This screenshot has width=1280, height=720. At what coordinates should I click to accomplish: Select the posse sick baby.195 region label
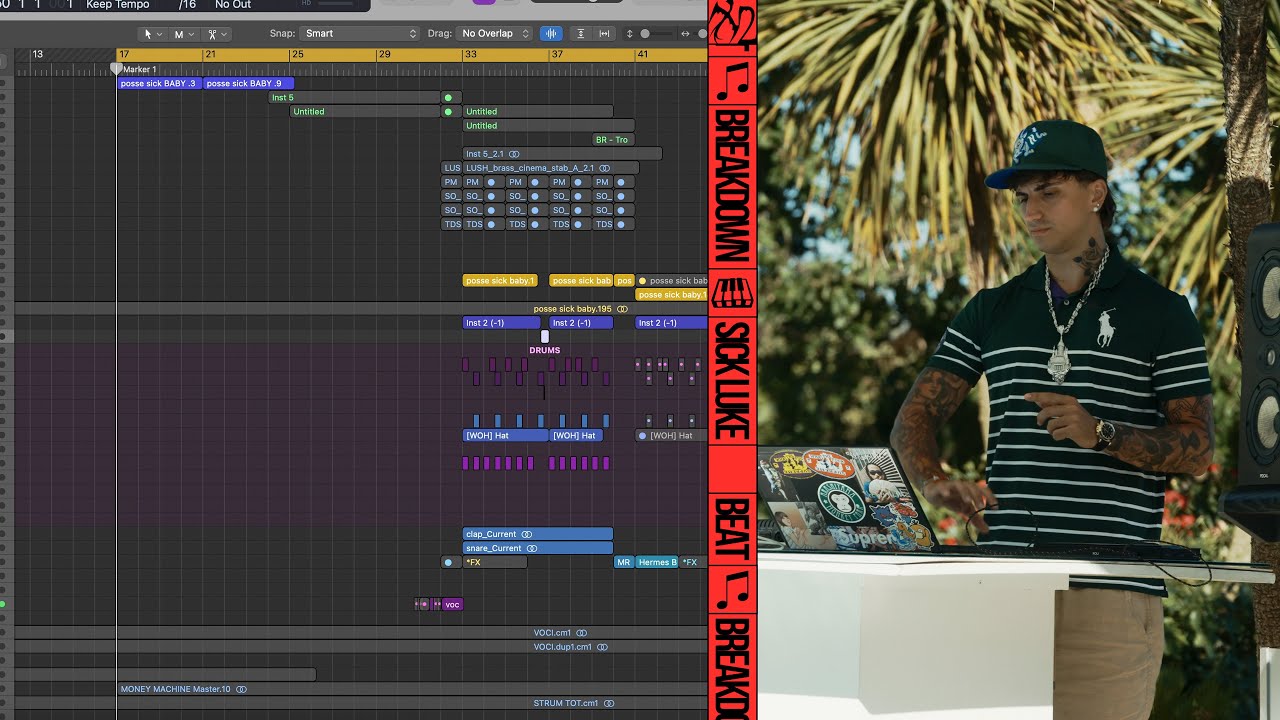[x=572, y=309]
